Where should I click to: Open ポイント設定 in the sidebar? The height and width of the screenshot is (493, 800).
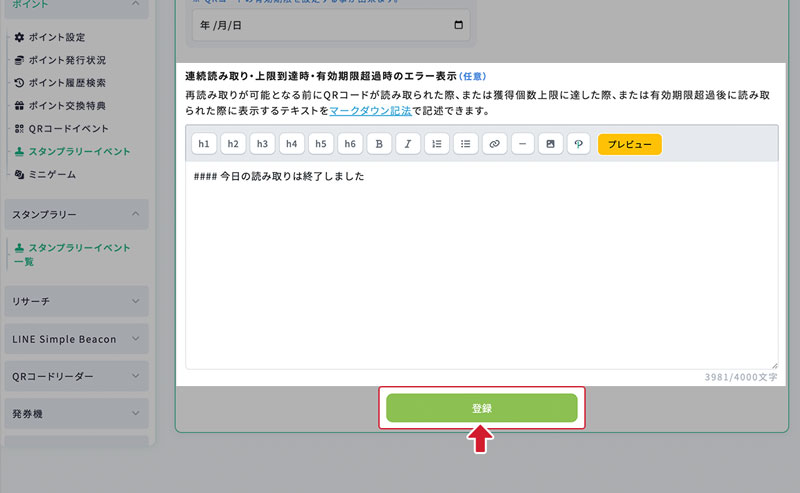tap(56, 37)
